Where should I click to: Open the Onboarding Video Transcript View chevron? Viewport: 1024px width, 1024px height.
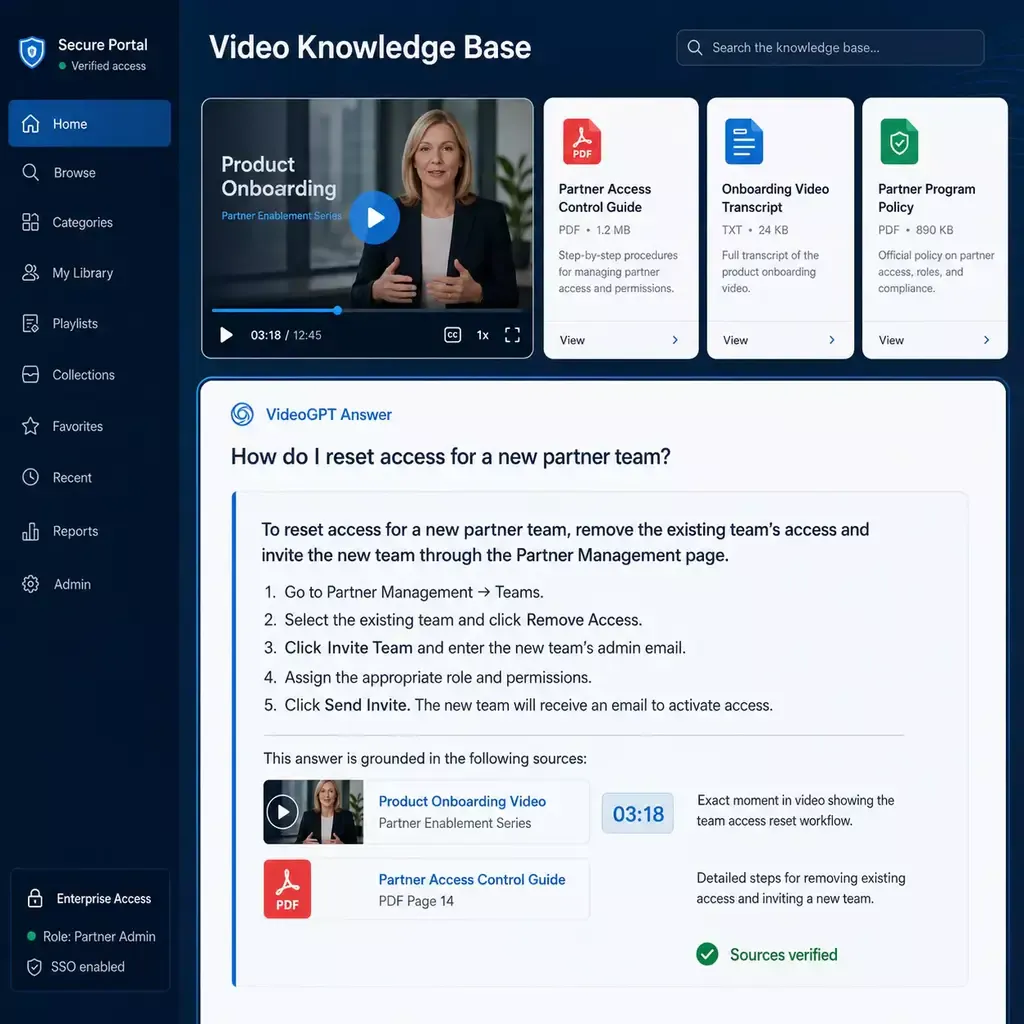[832, 340]
